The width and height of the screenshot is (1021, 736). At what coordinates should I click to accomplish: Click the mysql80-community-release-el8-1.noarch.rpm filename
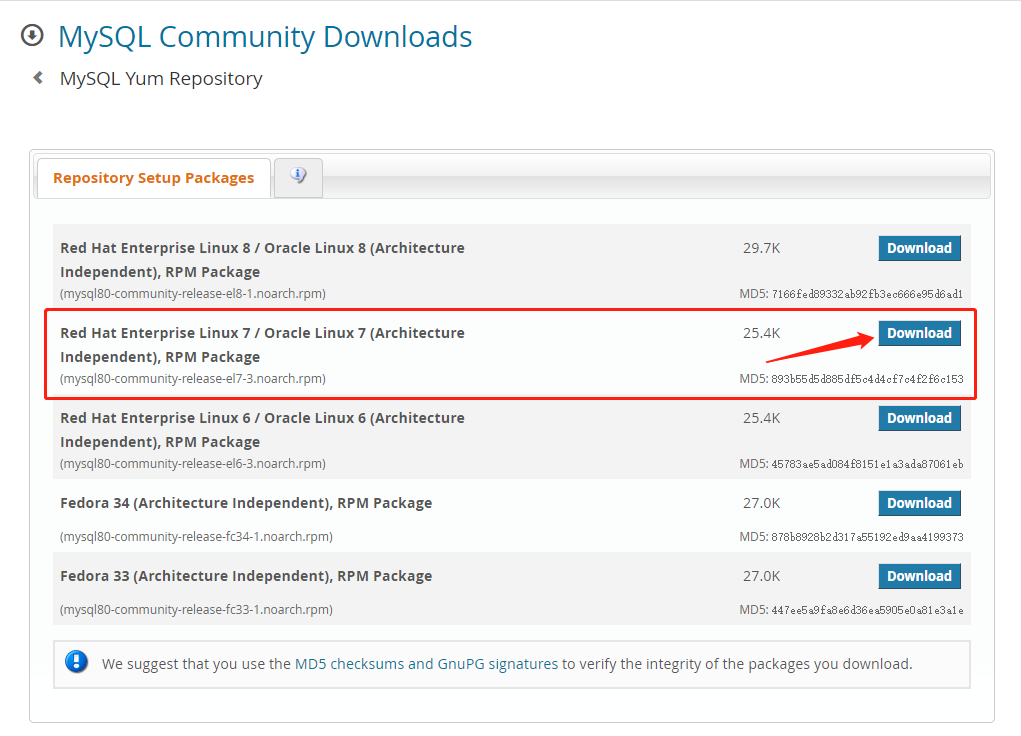193,294
